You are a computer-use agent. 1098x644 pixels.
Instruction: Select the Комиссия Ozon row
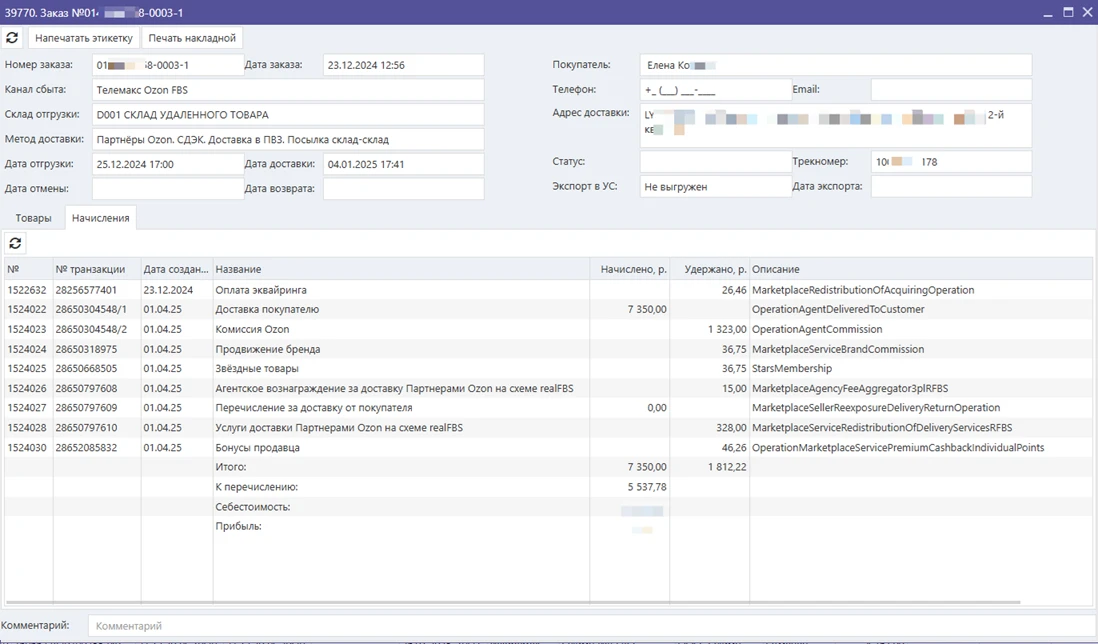[x=300, y=328]
